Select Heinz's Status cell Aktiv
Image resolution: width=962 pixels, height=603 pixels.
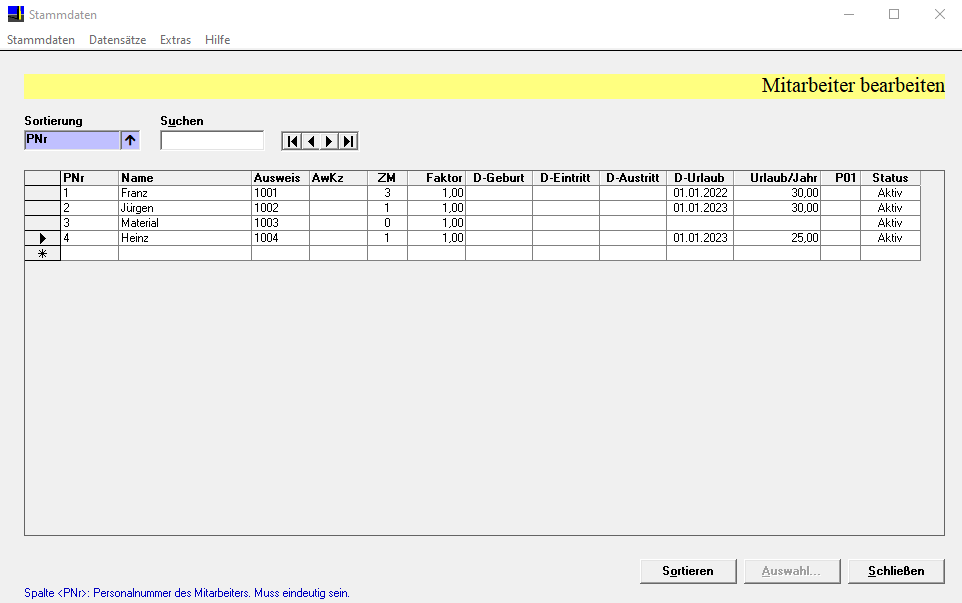(890, 238)
